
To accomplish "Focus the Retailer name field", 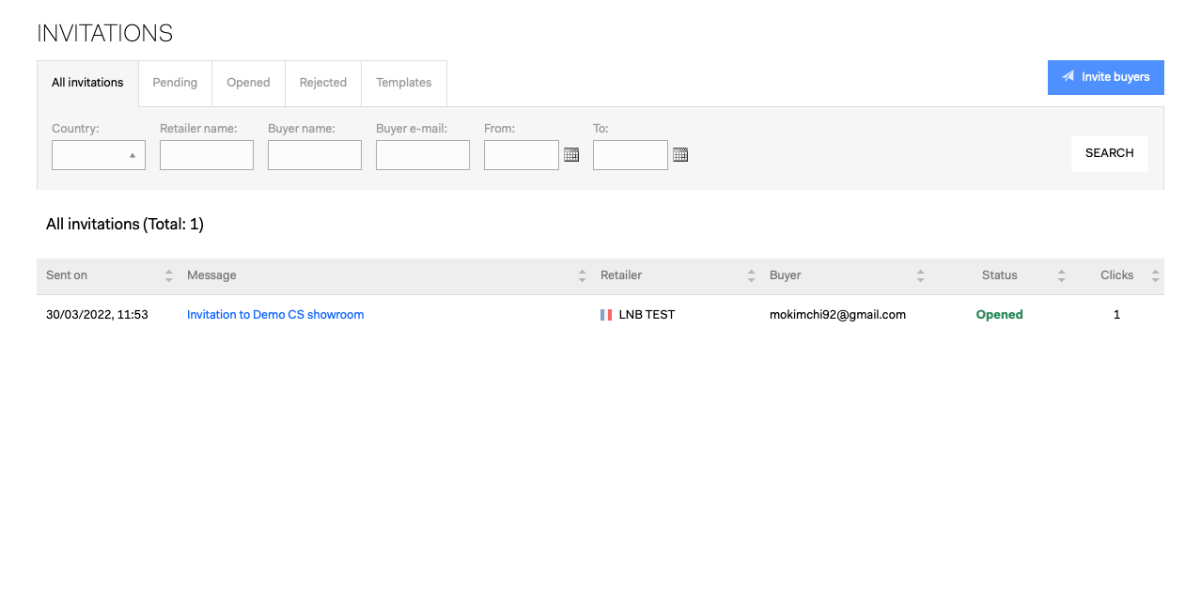I will (207, 155).
